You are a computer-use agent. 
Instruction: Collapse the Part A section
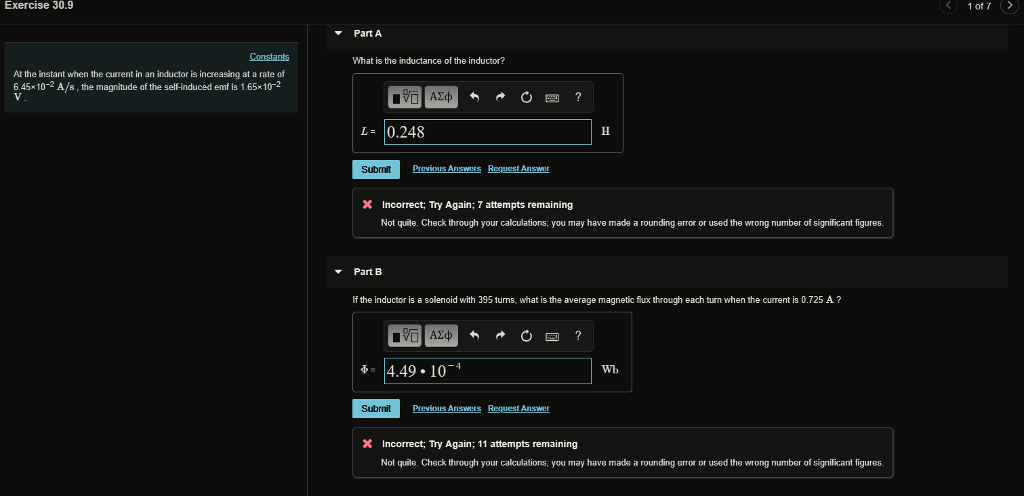tap(338, 33)
